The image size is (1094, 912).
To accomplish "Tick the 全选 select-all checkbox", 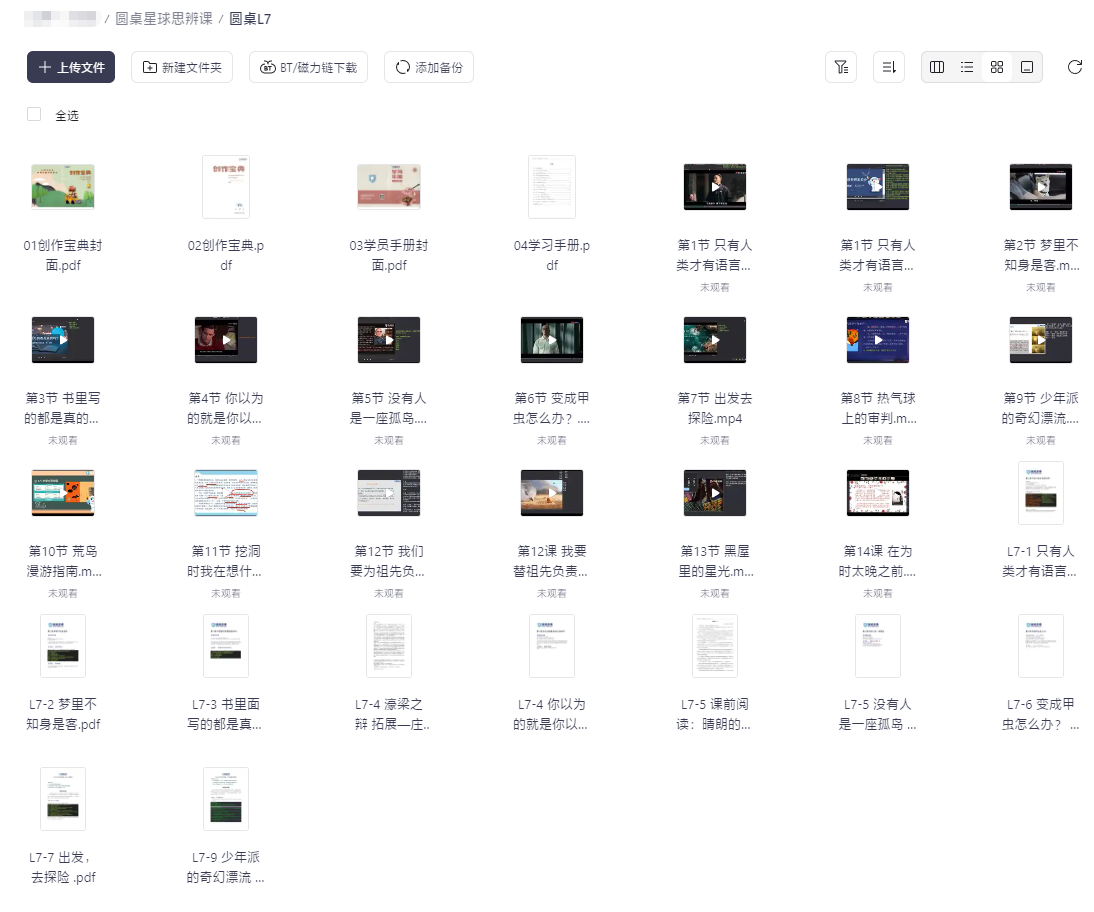I will coord(34,114).
